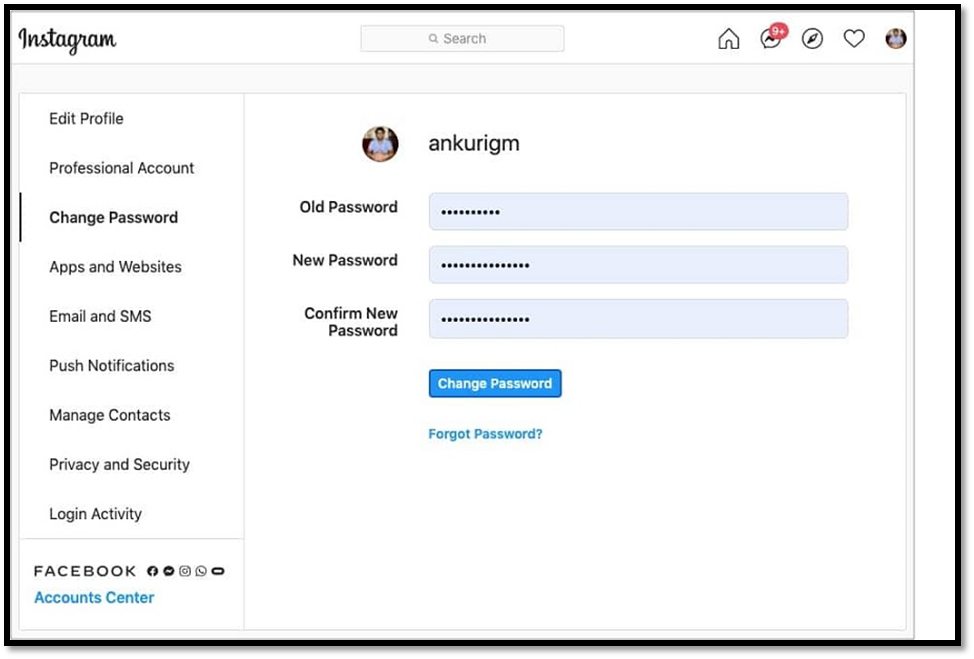974x659 pixels.
Task: Select Edit Profile in sidebar
Action: pyautogui.click(x=86, y=119)
